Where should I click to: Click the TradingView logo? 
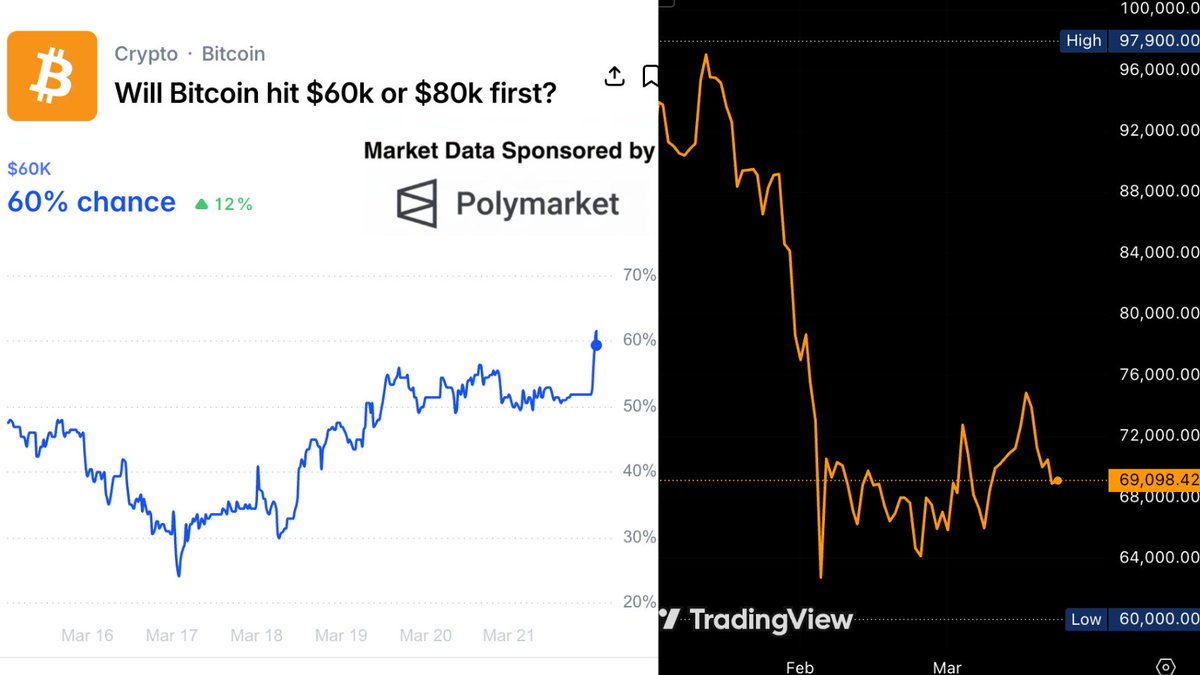coord(757,620)
